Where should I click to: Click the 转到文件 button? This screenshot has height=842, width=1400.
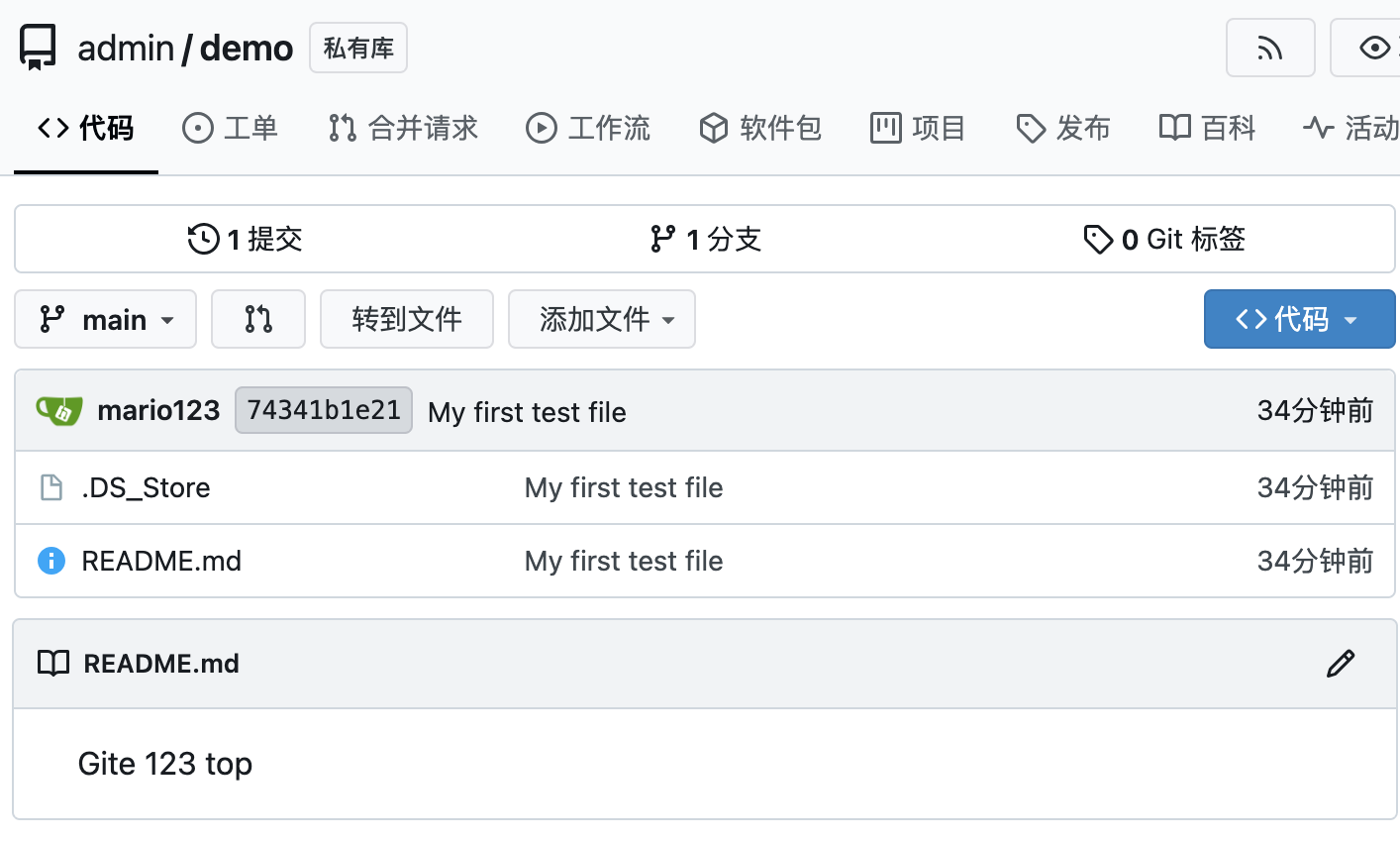point(407,319)
